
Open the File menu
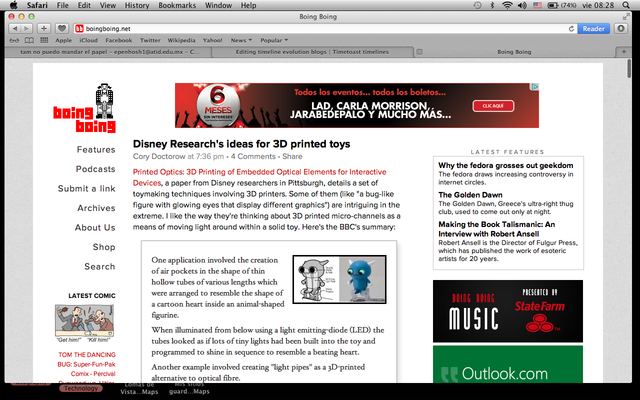[x=62, y=5]
